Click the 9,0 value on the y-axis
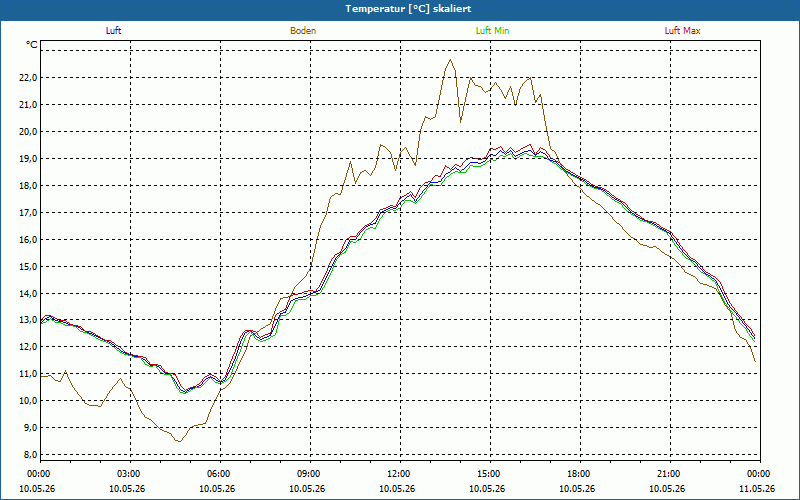The width and height of the screenshot is (800, 500). pos(30,428)
